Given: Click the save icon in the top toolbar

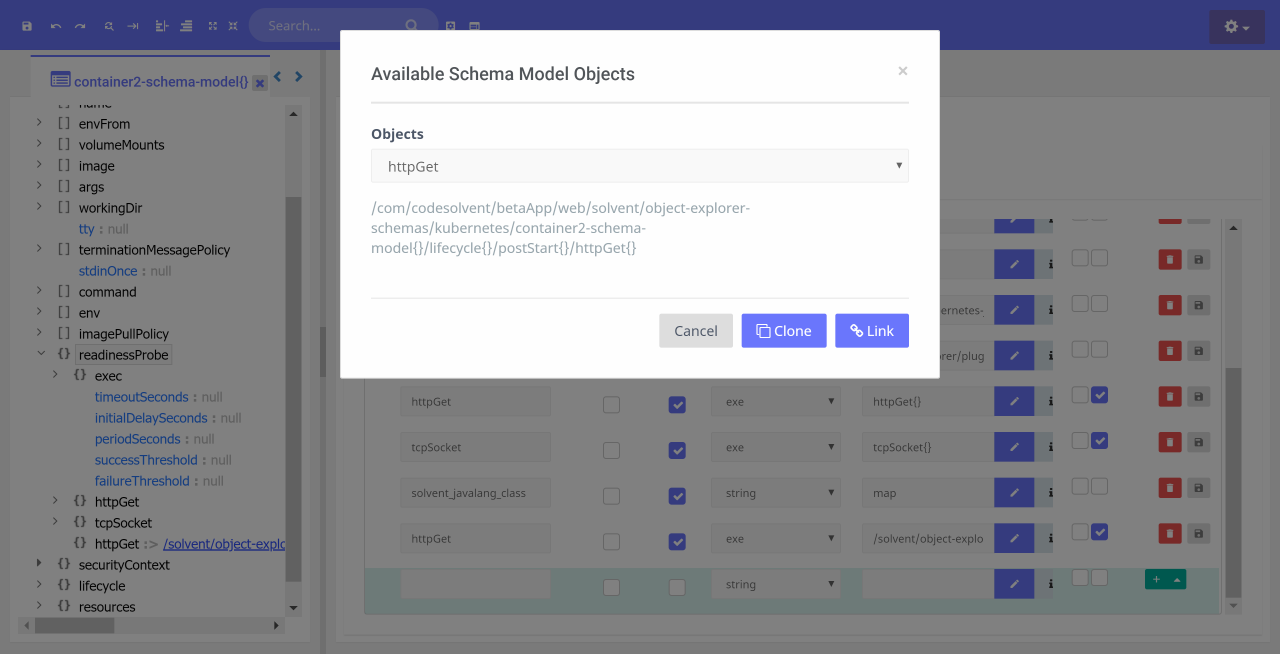Looking at the screenshot, I should pyautogui.click(x=27, y=26).
